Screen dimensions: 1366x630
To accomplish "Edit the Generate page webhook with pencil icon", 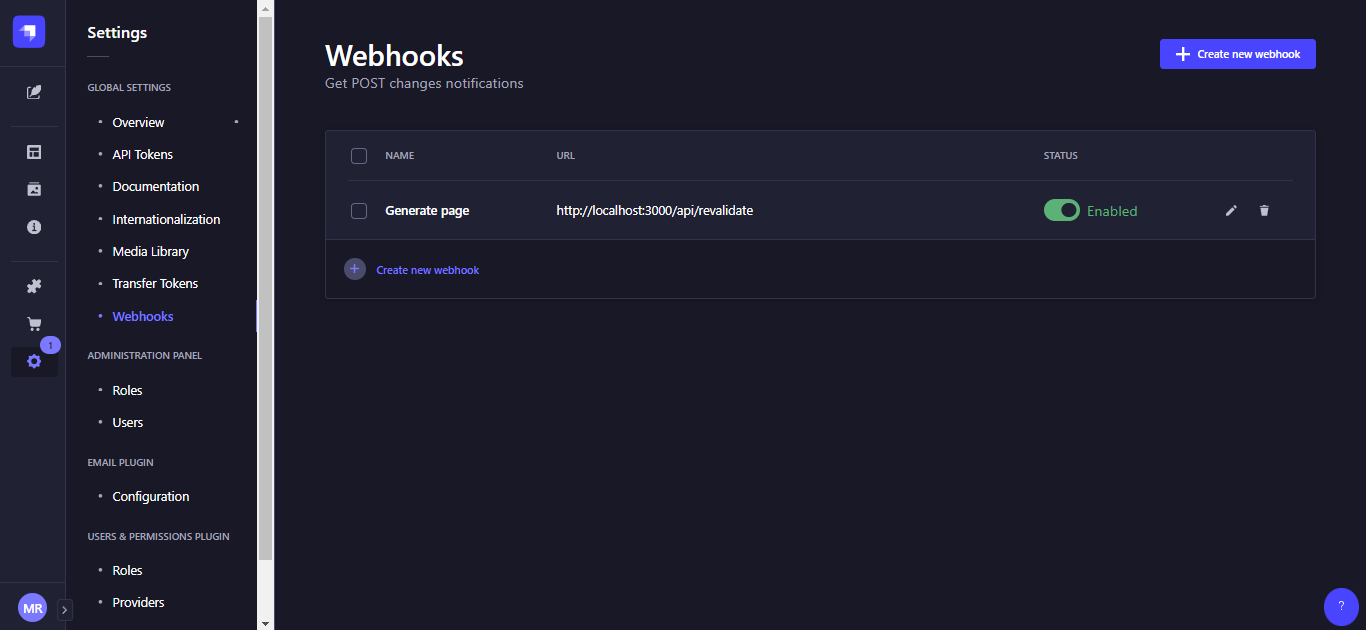I will [x=1231, y=210].
